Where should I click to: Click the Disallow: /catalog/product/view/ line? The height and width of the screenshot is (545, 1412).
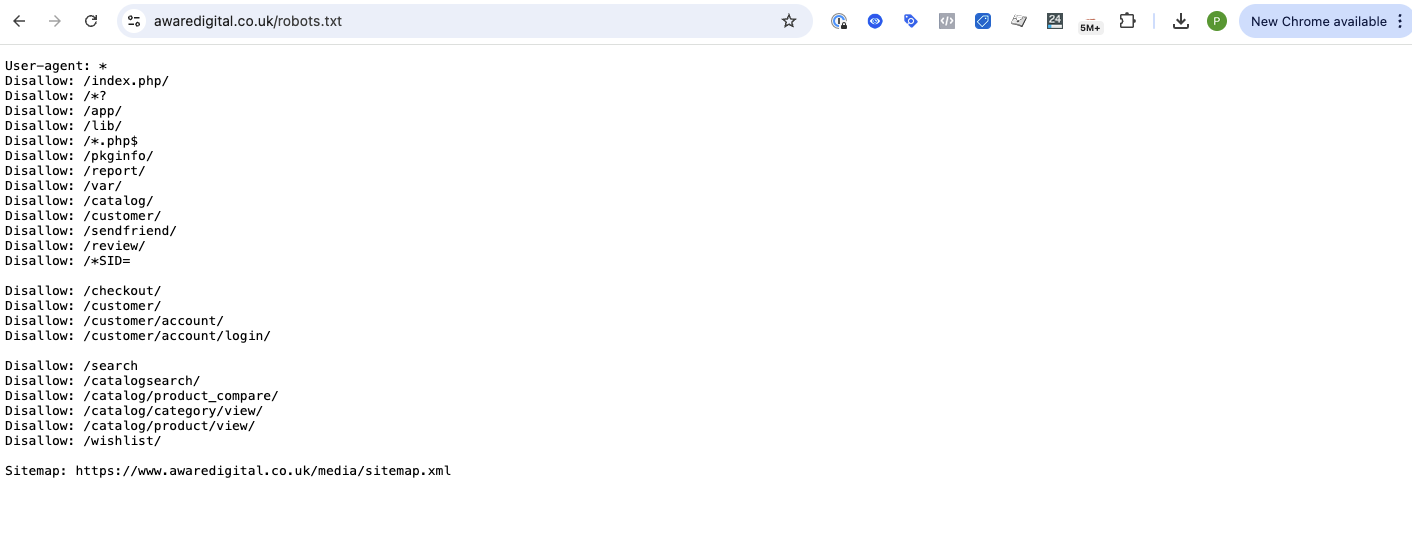tap(130, 426)
